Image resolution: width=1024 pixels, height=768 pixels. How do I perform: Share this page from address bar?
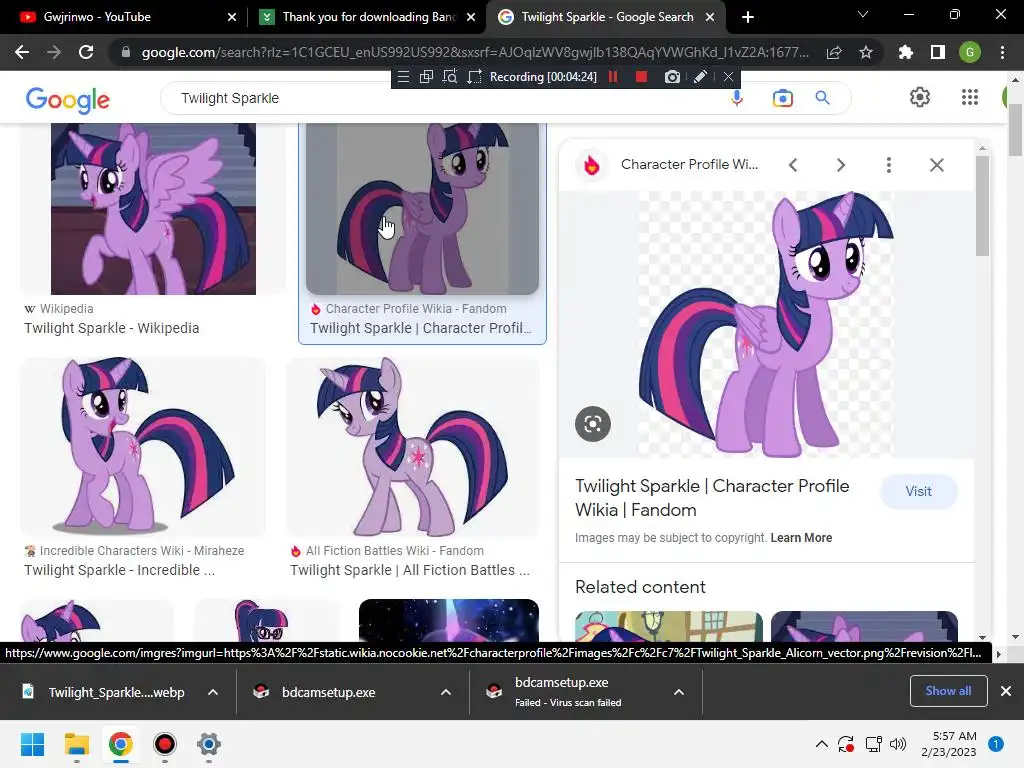coord(834,52)
